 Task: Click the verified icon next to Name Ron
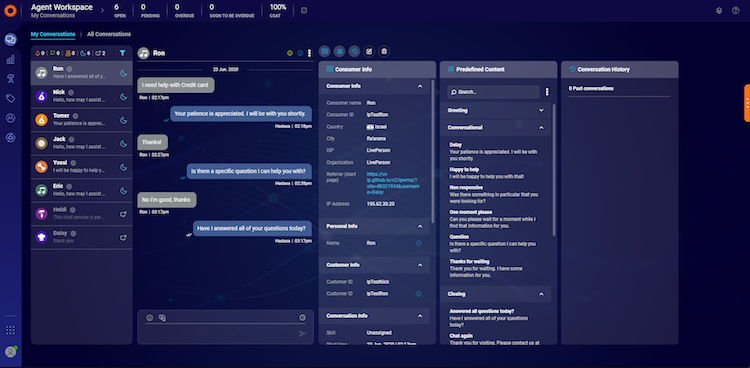coord(419,243)
